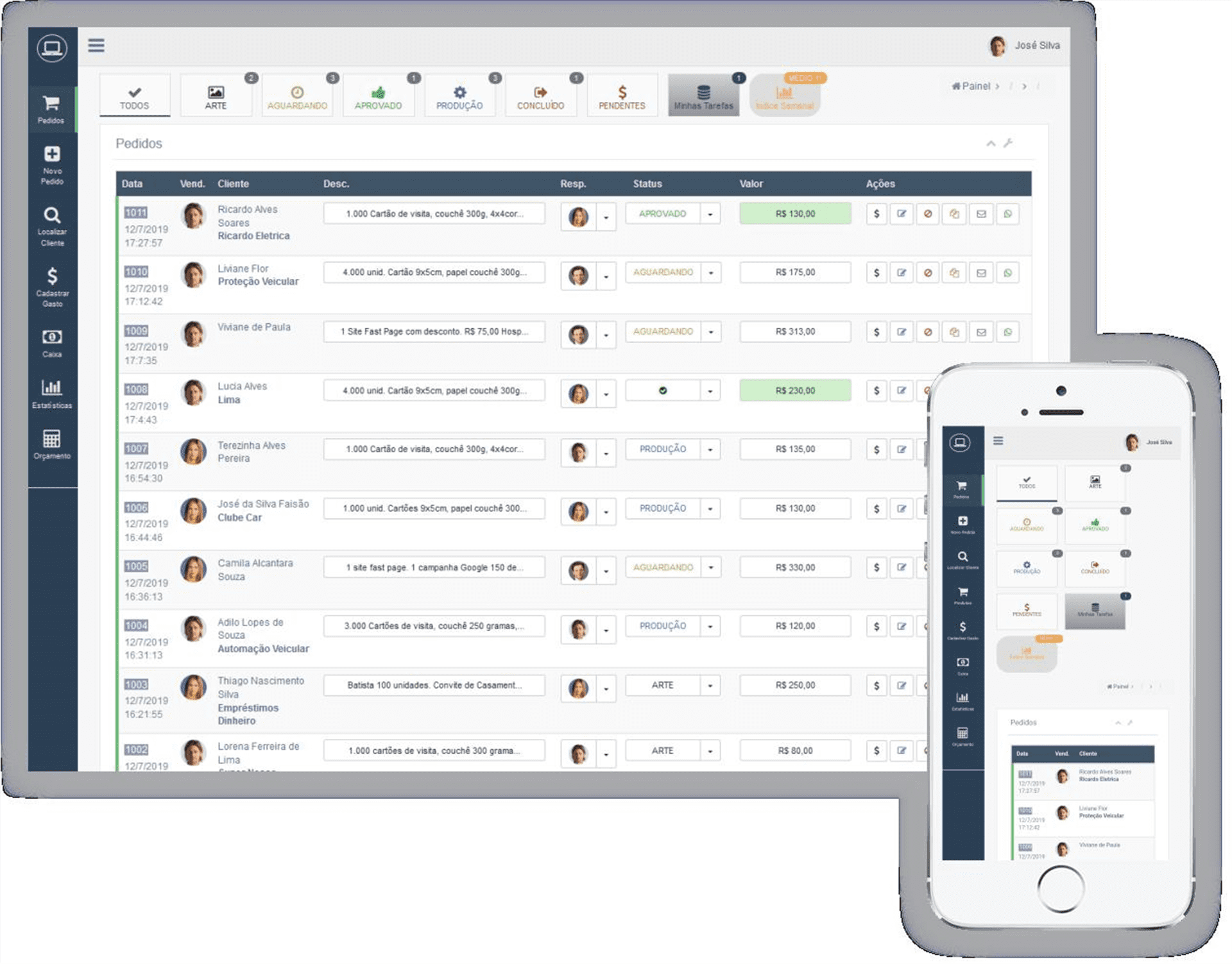Click the R$ 230,00 value of order 1008
Screen dimensions: 1232x964
[x=795, y=391]
